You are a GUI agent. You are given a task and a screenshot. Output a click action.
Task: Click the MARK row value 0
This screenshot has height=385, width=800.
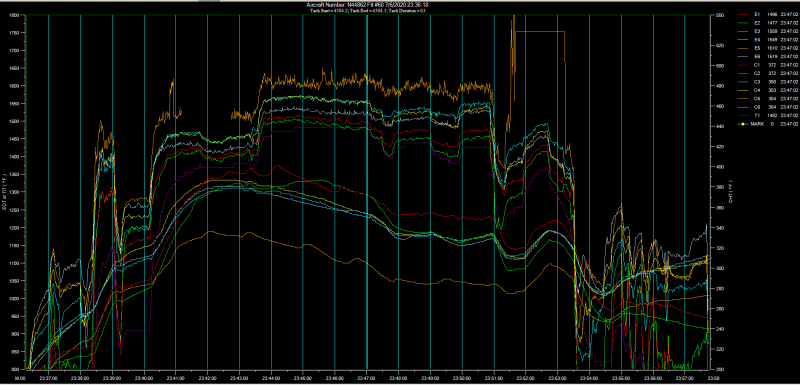[x=771, y=124]
